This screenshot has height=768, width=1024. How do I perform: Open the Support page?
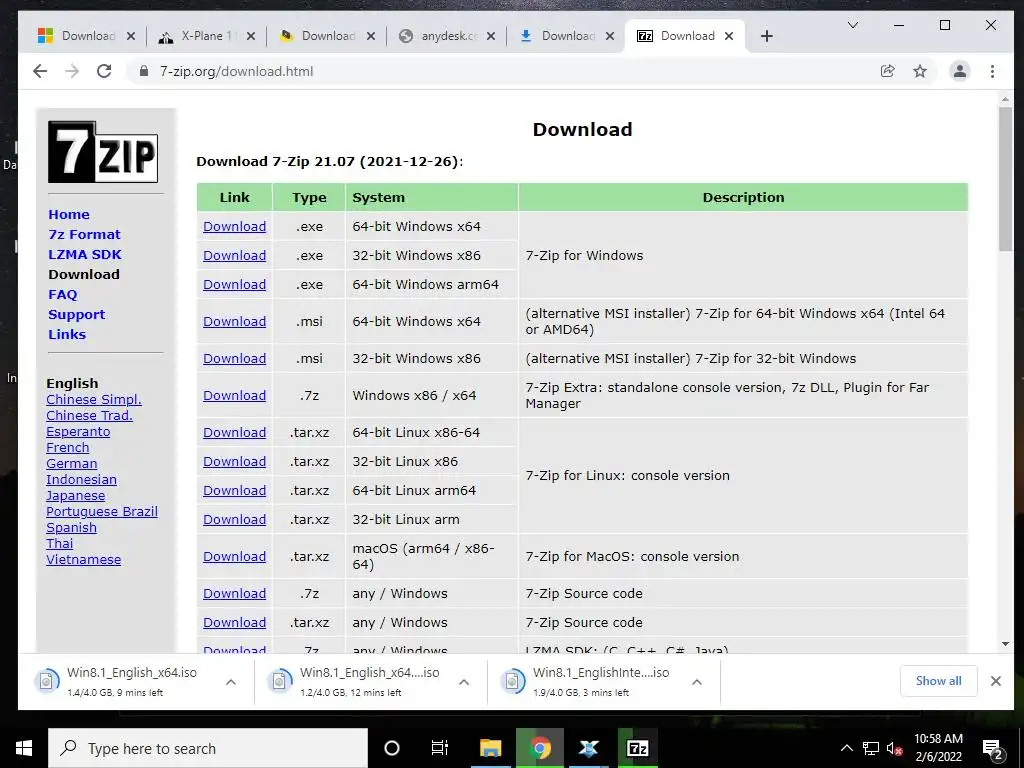[76, 315]
